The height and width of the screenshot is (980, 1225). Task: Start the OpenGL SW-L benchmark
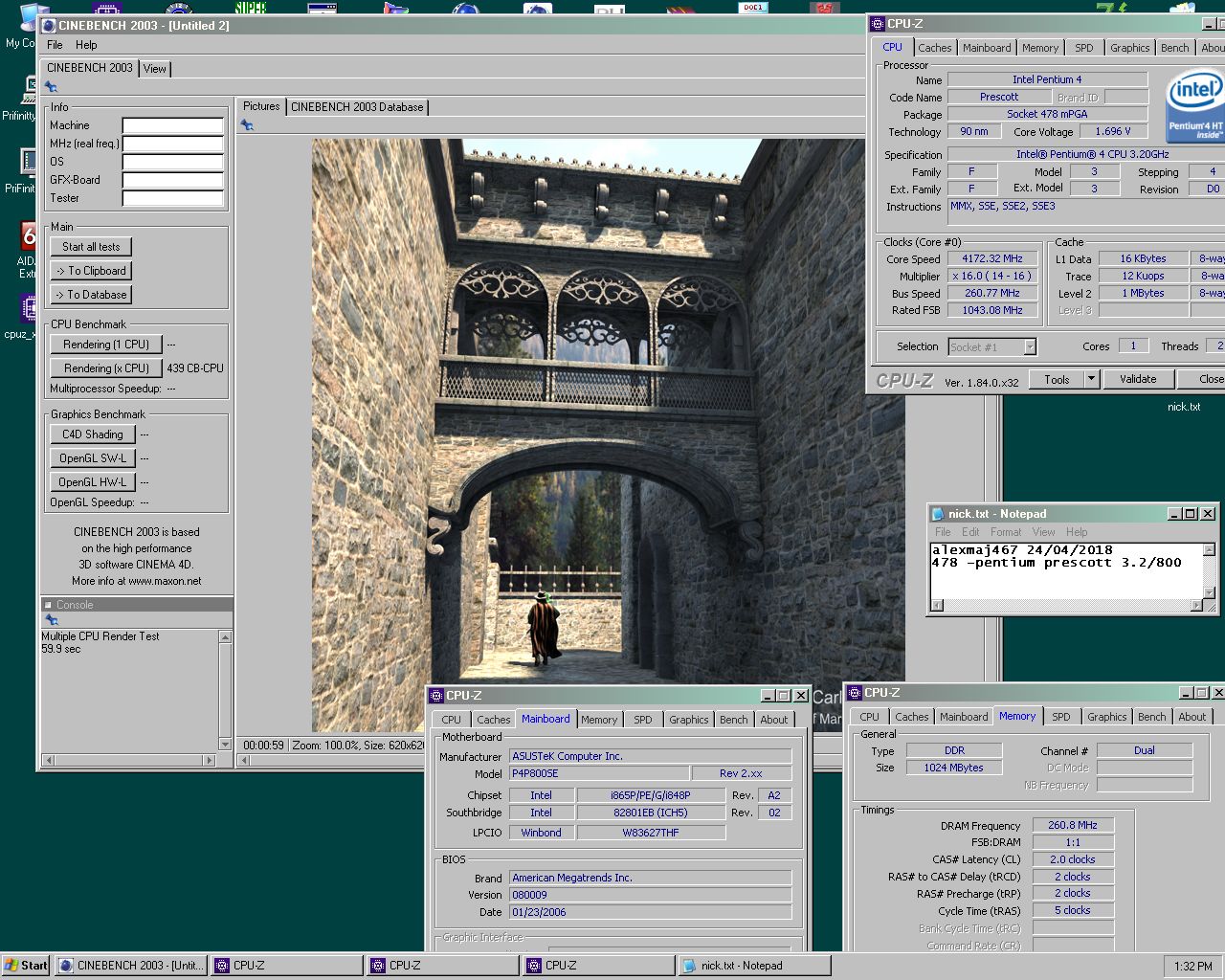[x=93, y=458]
